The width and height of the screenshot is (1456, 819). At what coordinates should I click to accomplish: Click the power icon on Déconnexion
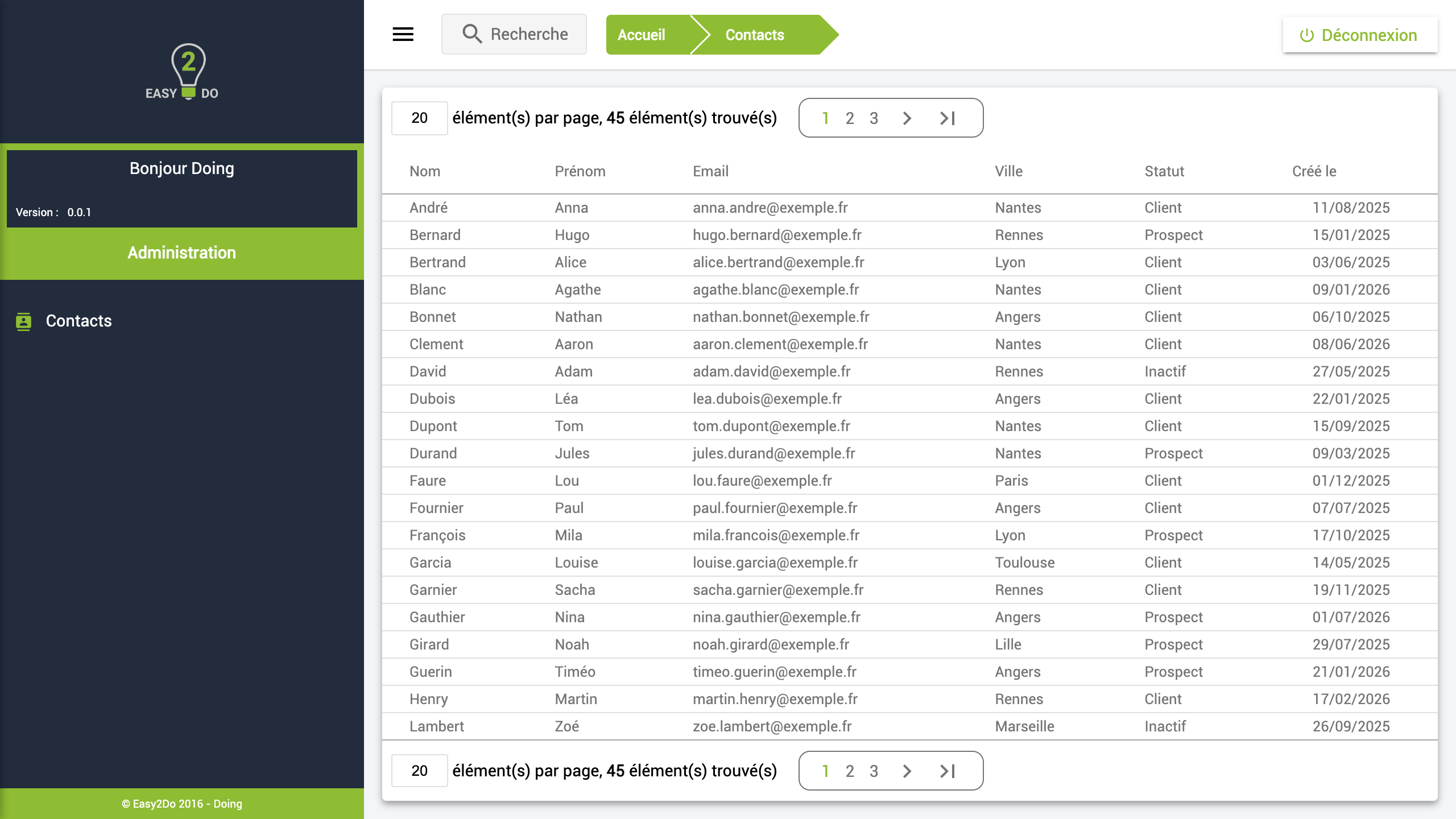tap(1306, 35)
